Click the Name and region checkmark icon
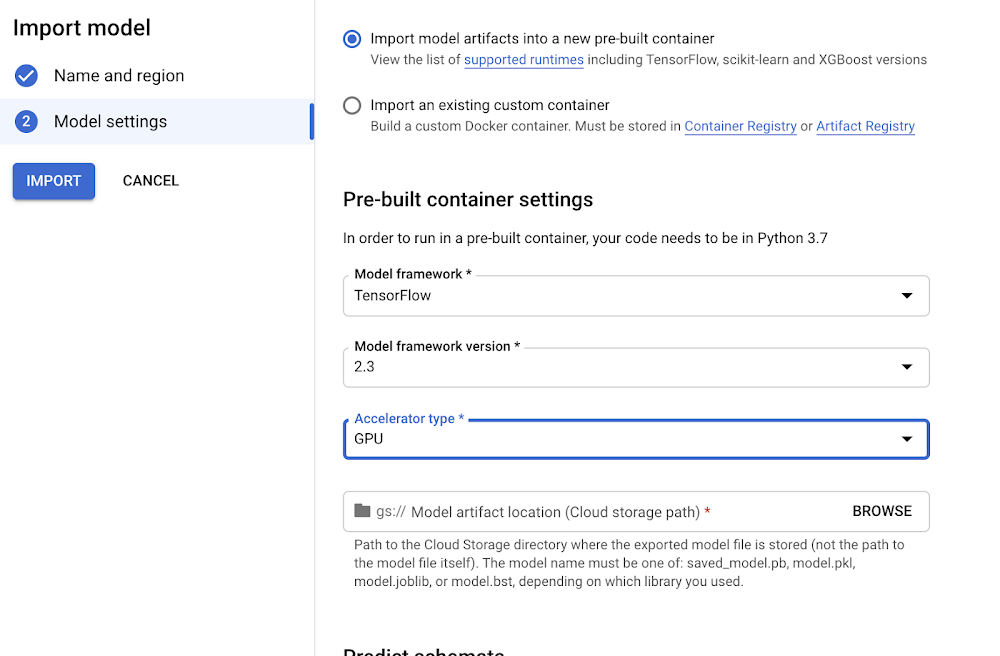Image resolution: width=1000 pixels, height=656 pixels. (26, 76)
